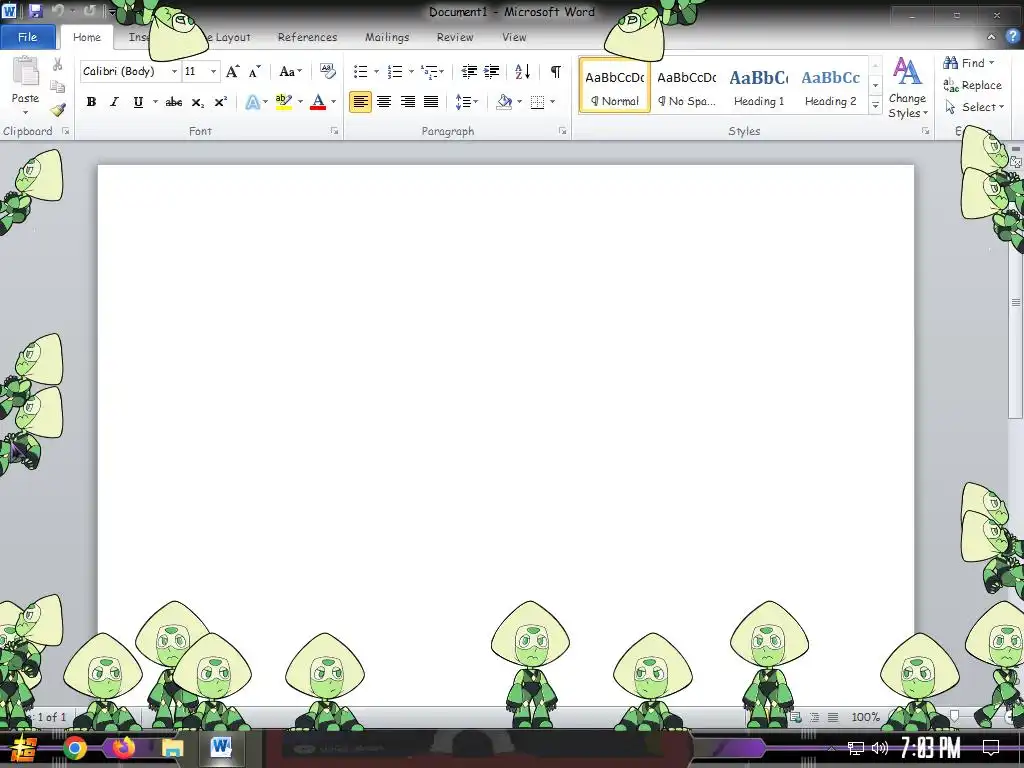This screenshot has width=1024, height=768.
Task: Align text to the right
Action: [408, 102]
